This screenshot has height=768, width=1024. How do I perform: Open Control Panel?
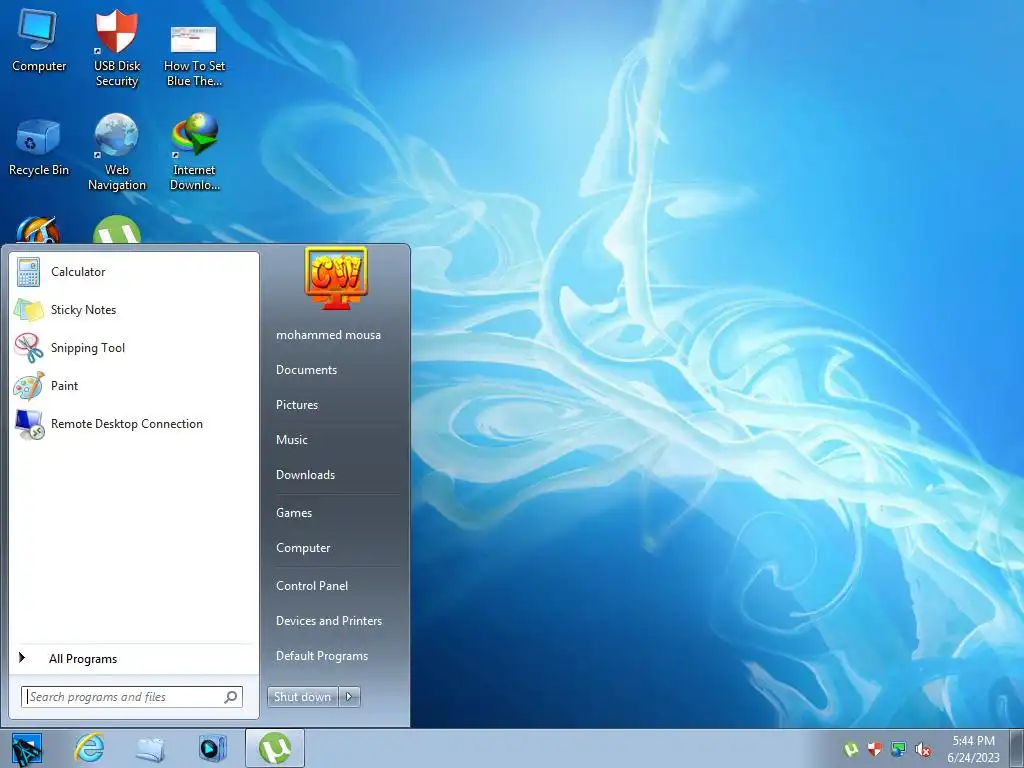point(312,586)
